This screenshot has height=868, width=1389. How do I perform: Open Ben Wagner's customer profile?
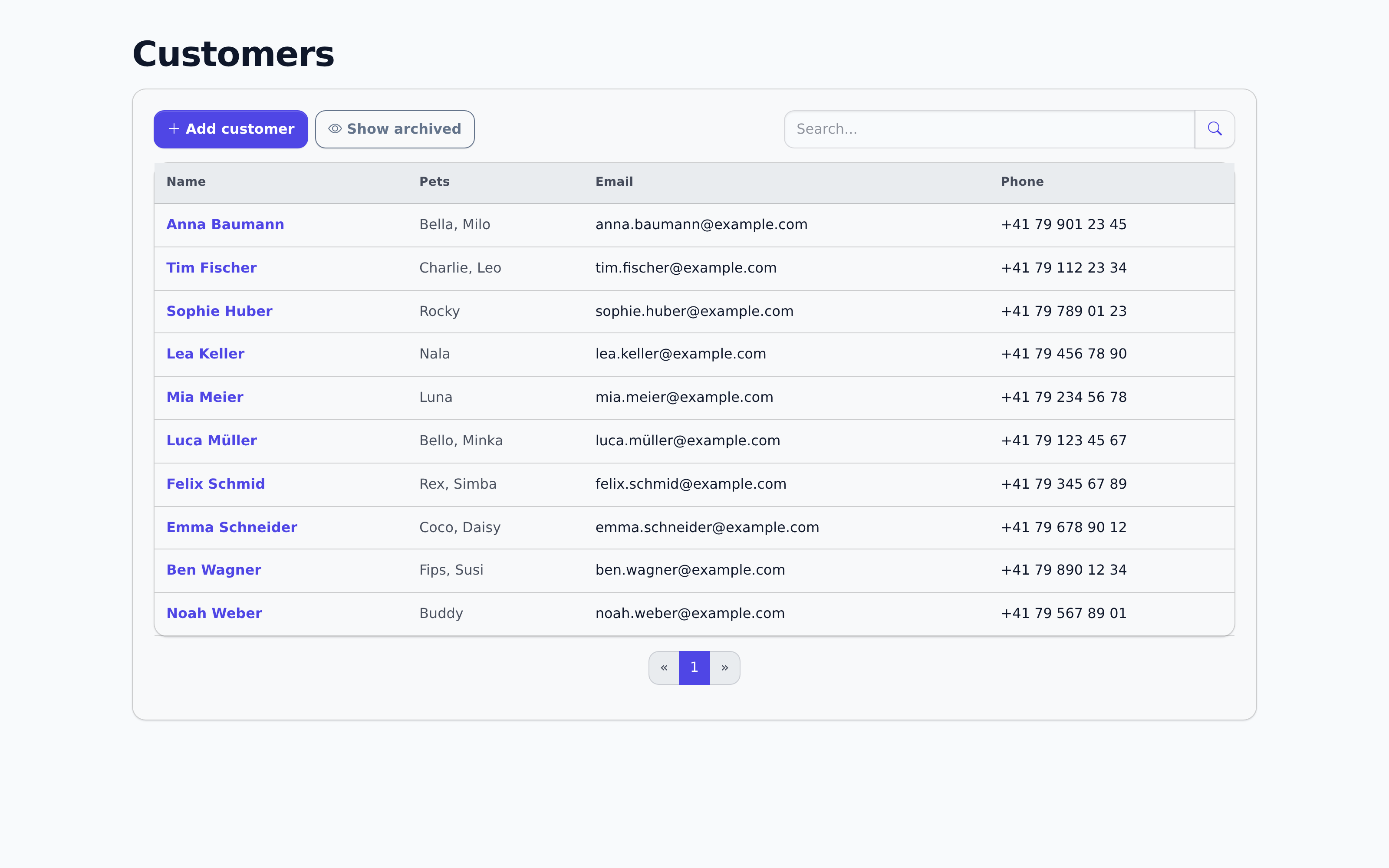[214, 570]
